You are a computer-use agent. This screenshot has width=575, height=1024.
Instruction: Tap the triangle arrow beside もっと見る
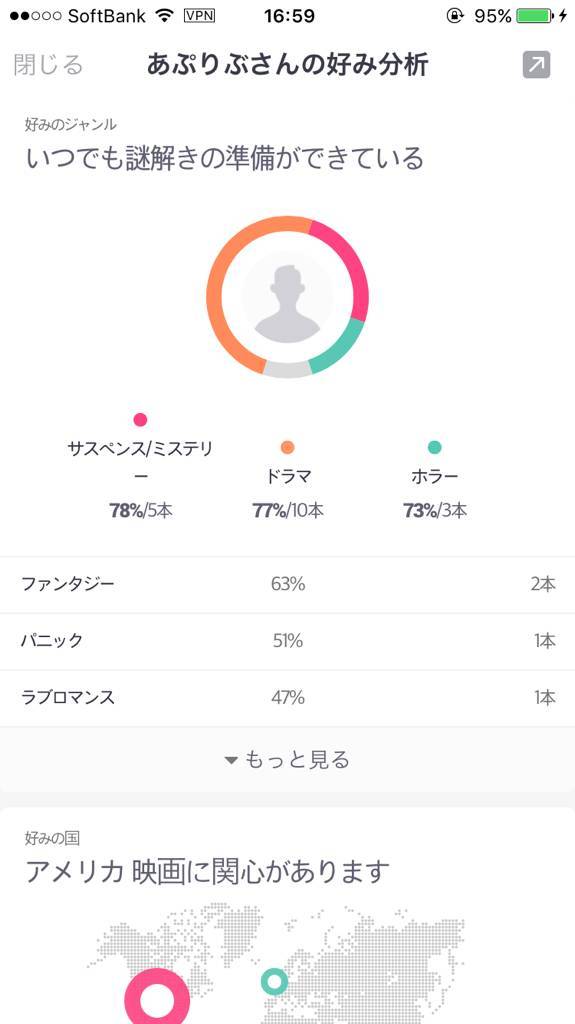click(x=230, y=760)
